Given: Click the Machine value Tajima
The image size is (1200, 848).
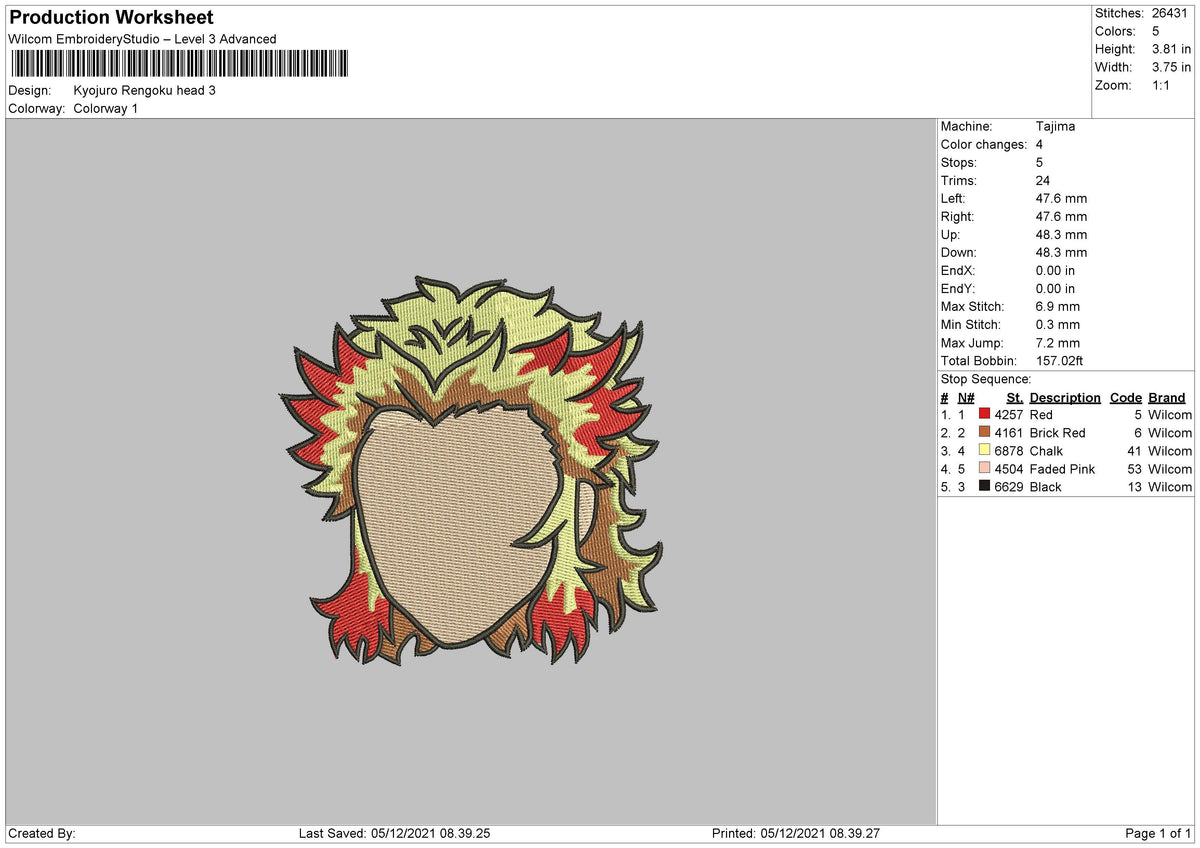Looking at the screenshot, I should coord(1056,126).
